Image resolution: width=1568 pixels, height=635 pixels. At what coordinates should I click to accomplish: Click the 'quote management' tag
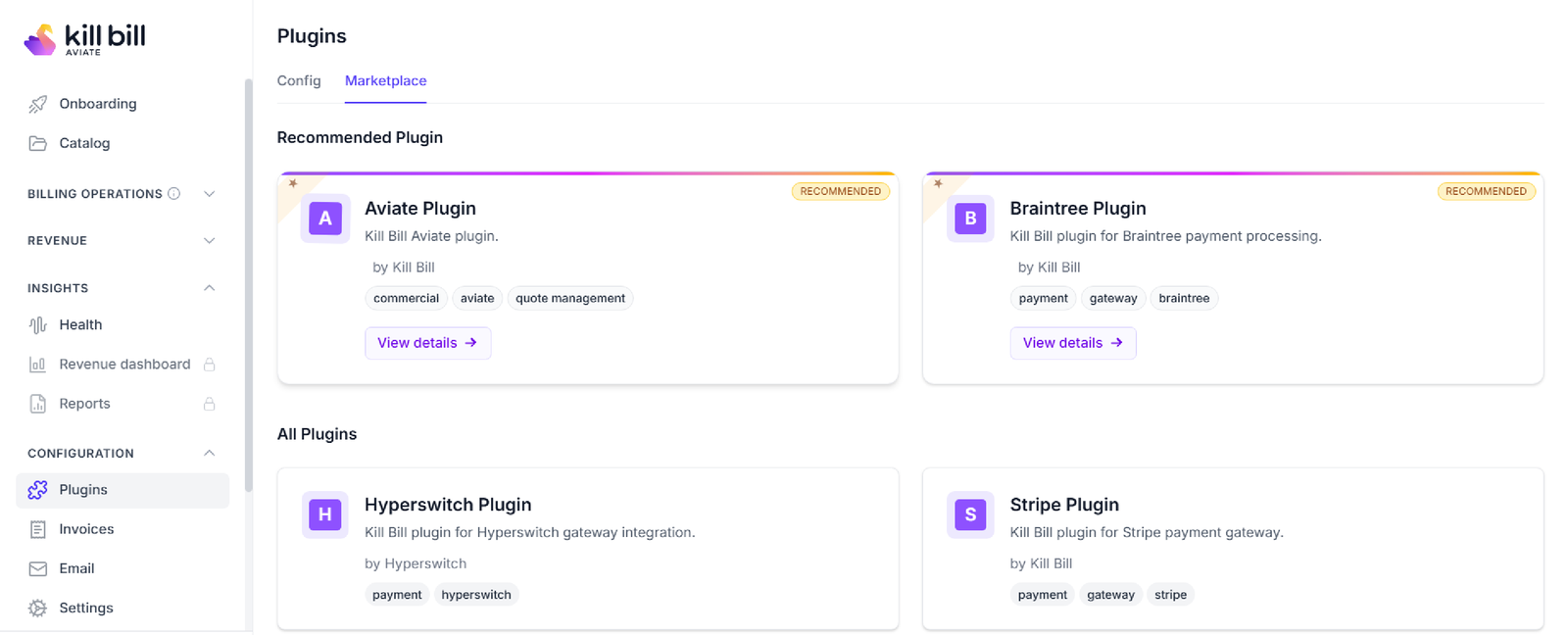click(570, 298)
